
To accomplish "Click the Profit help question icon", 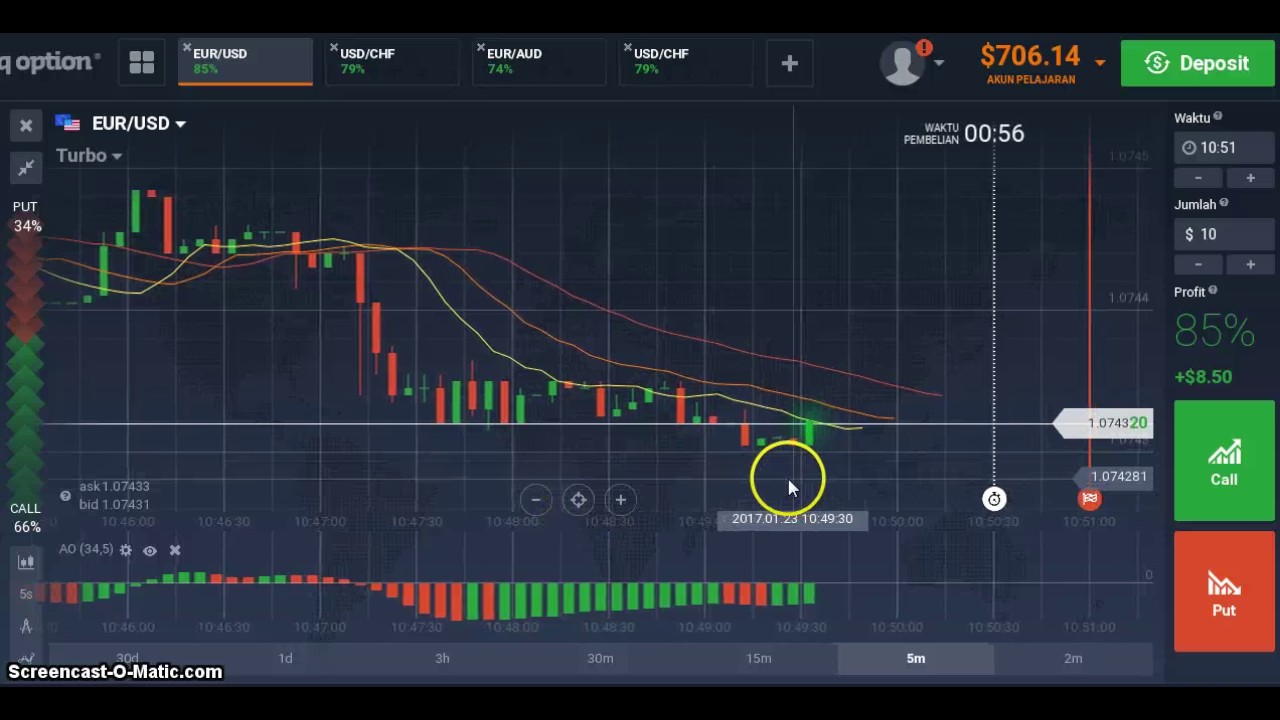I will (x=1213, y=291).
